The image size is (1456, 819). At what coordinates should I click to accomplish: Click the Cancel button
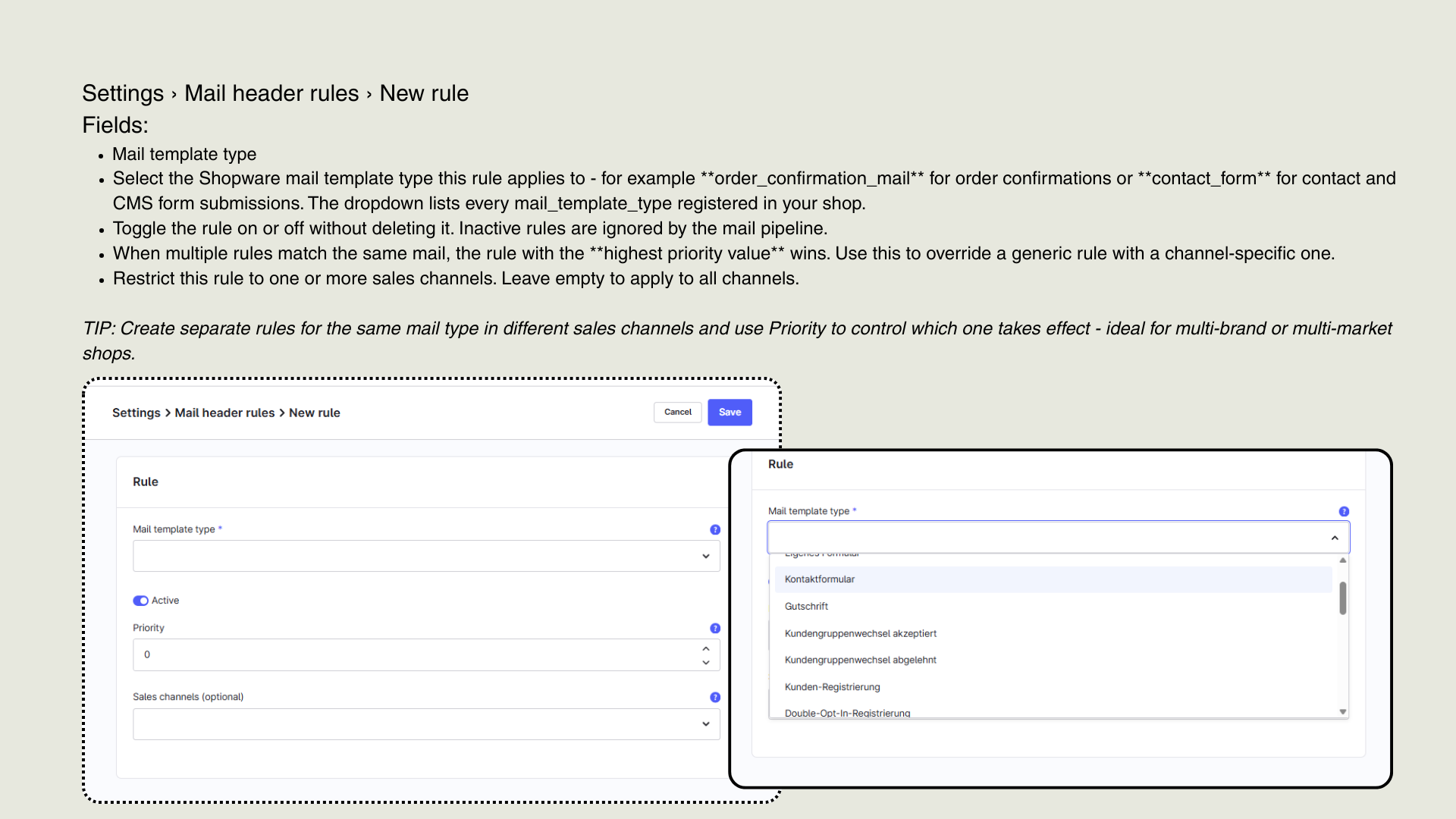678,413
